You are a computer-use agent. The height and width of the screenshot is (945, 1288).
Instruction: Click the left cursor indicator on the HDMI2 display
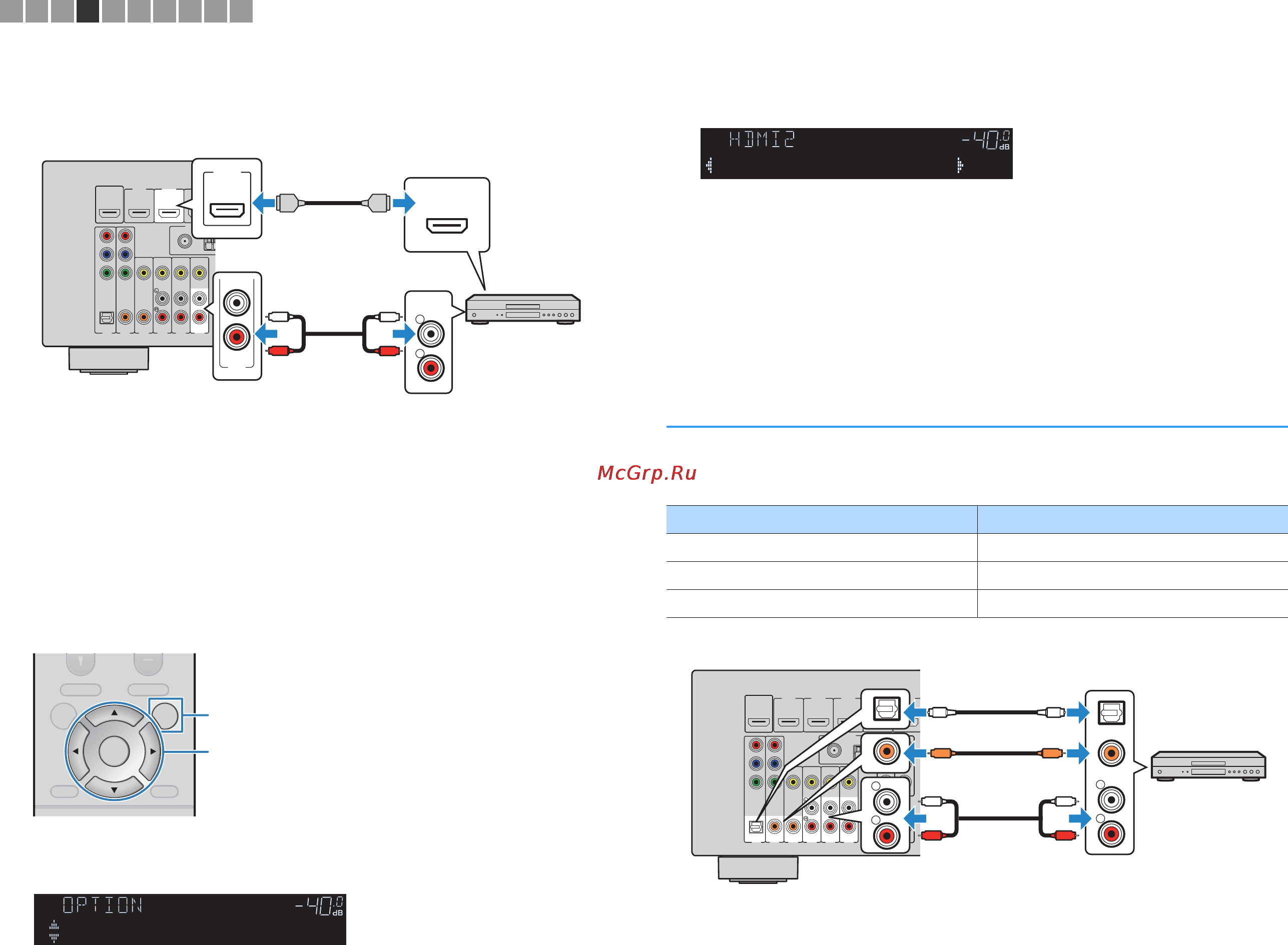pyautogui.click(x=710, y=165)
